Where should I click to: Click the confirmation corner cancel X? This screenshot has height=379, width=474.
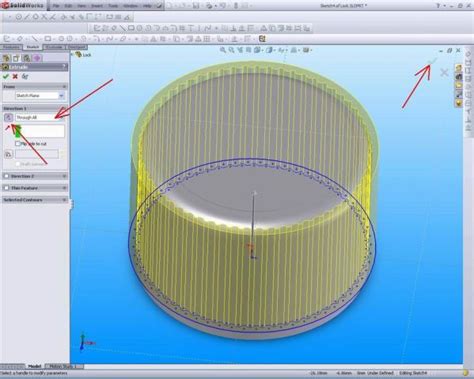tap(444, 72)
